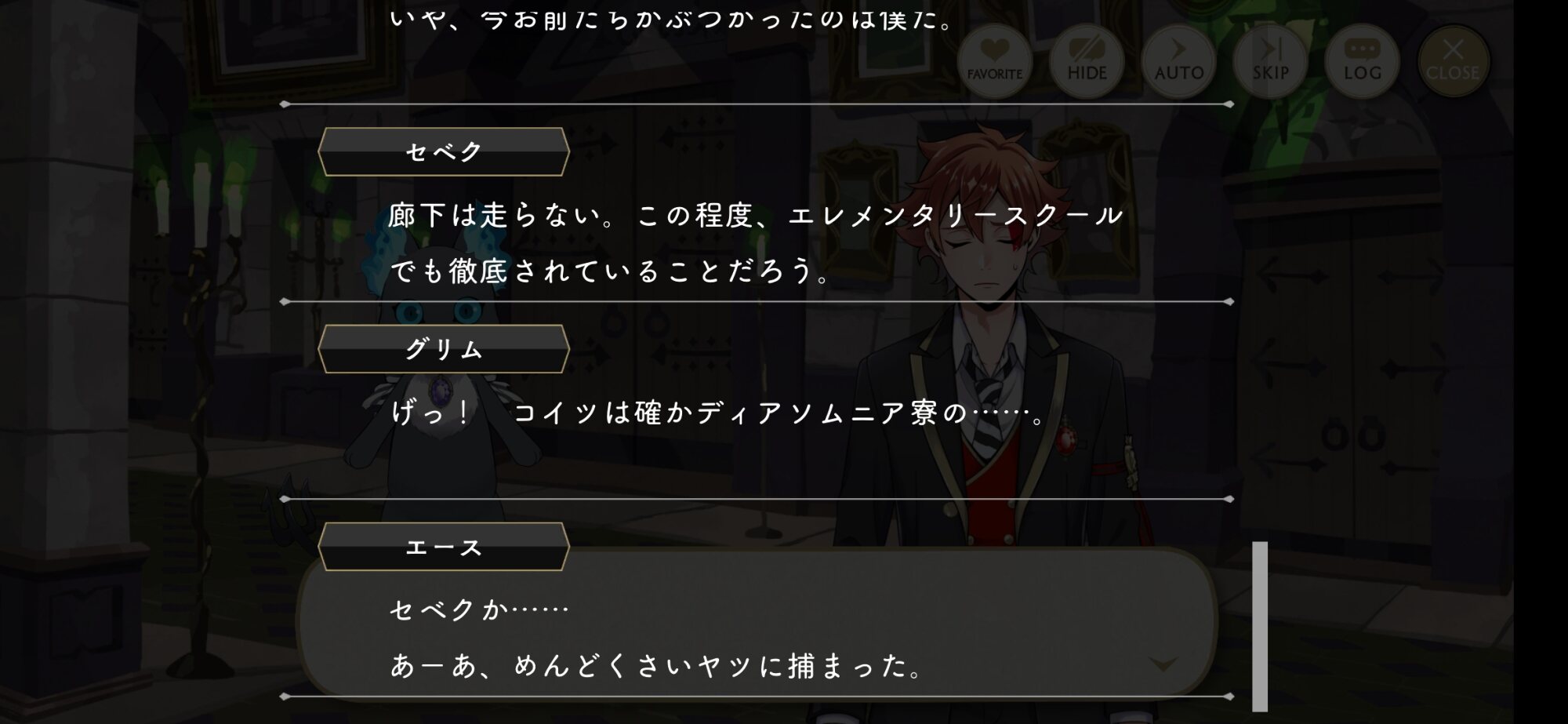
Task: Select the グリム name label
Action: (x=444, y=349)
